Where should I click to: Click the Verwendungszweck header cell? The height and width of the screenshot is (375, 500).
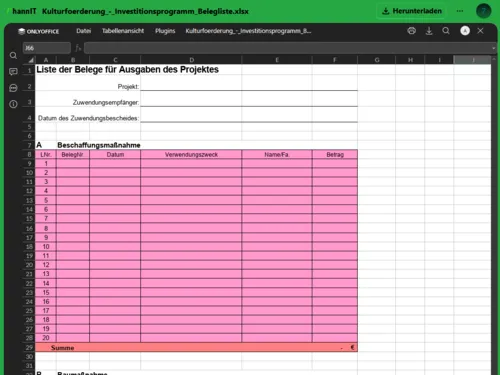pyautogui.click(x=191, y=155)
